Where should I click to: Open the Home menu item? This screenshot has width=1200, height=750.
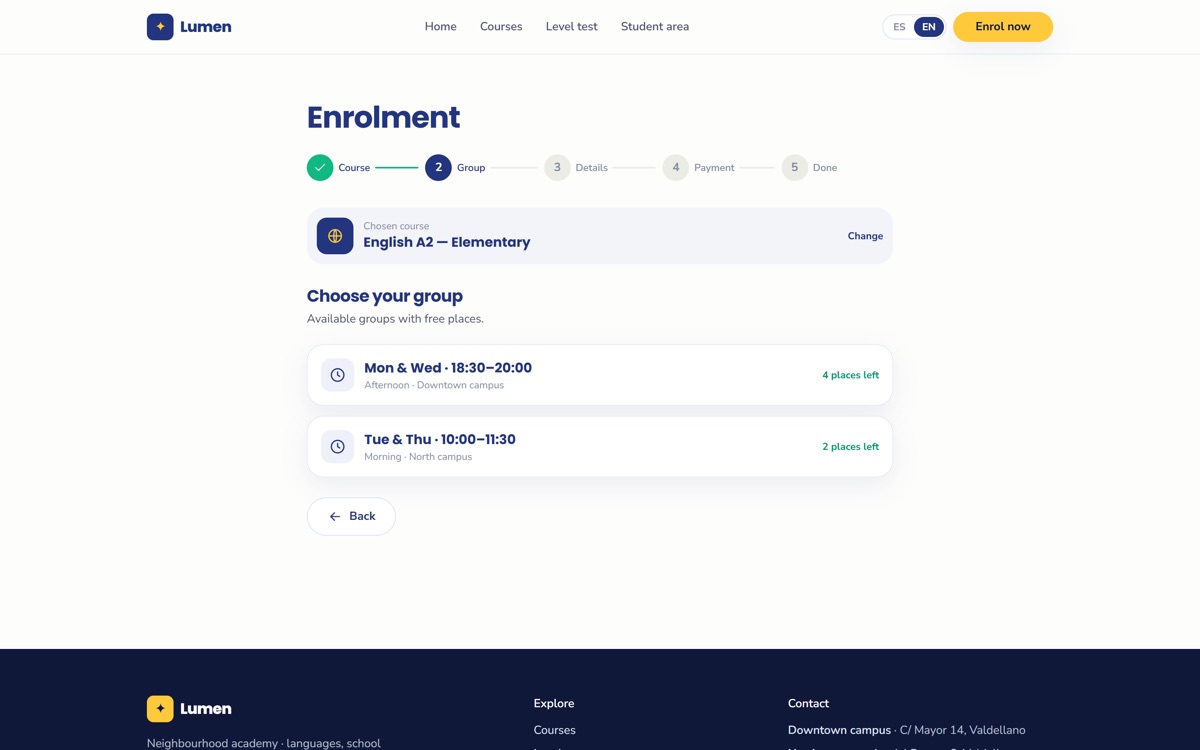pos(441,27)
